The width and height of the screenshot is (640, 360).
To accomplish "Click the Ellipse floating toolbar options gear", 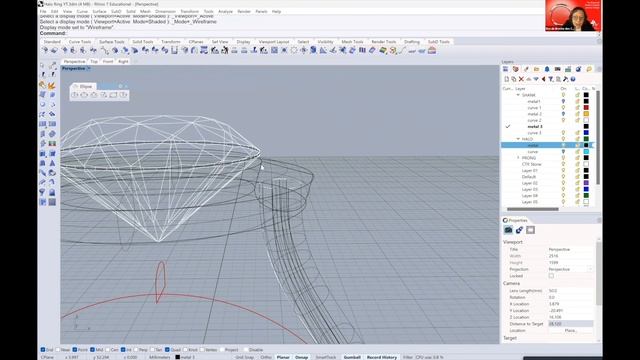I will point(120,87).
